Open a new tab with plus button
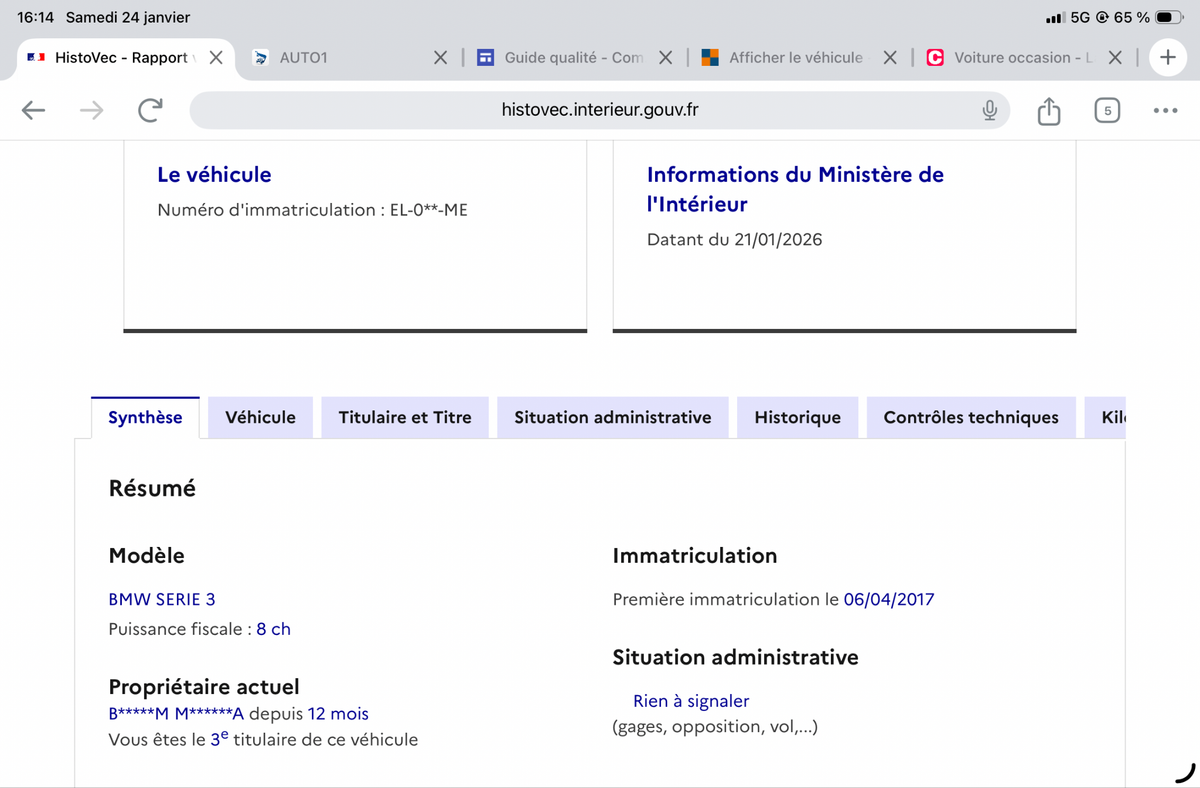 pos(1167,58)
